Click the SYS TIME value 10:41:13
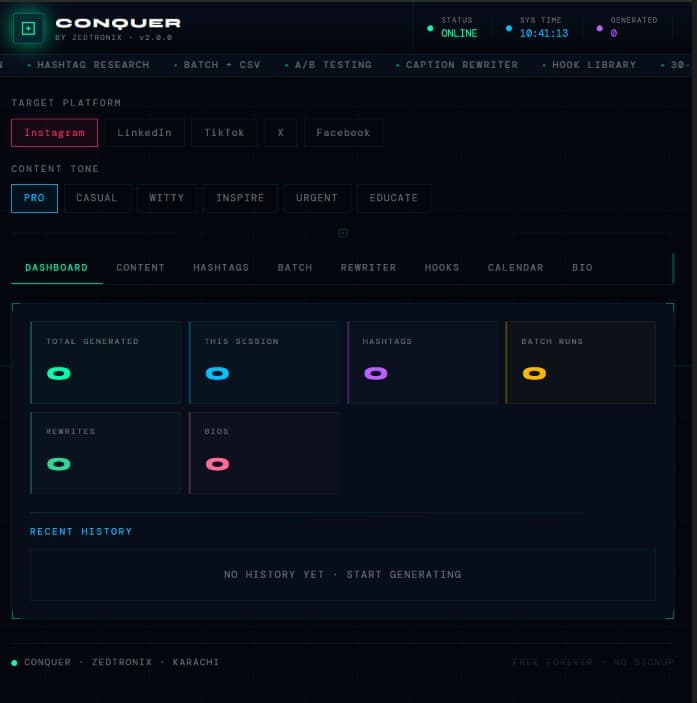Screen dimensions: 697x703 pos(544,33)
